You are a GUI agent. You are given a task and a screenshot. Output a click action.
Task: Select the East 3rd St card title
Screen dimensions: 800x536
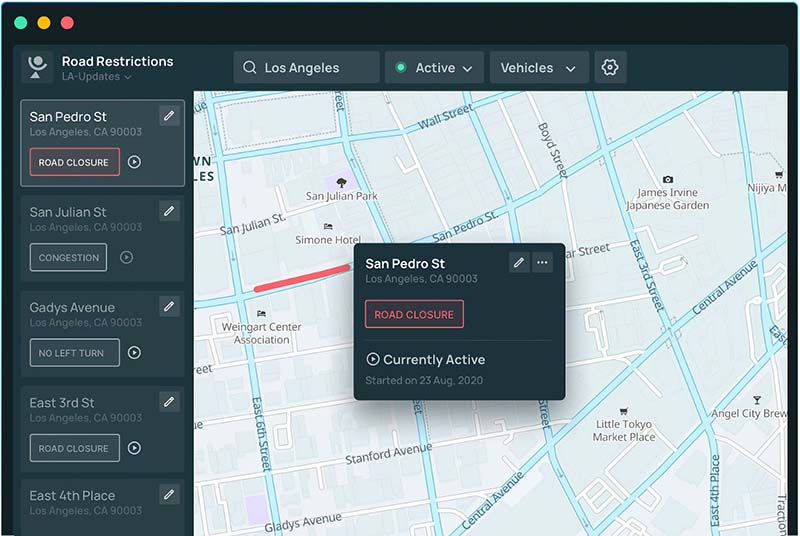point(62,403)
